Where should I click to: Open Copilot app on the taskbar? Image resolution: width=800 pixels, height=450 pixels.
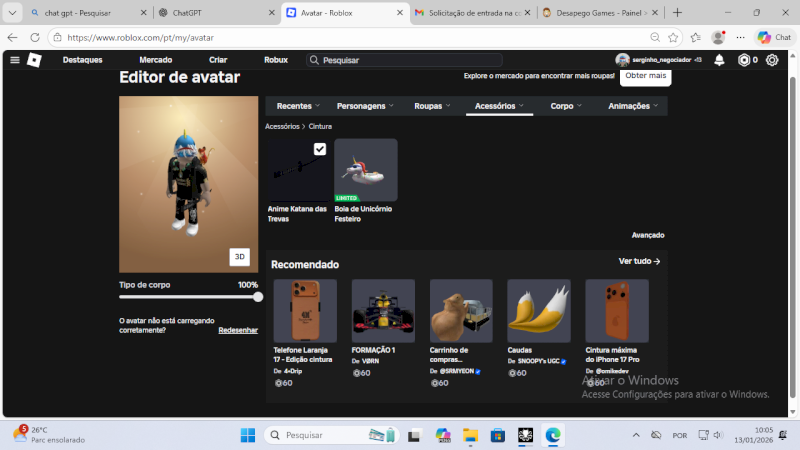pyautogui.click(x=442, y=435)
